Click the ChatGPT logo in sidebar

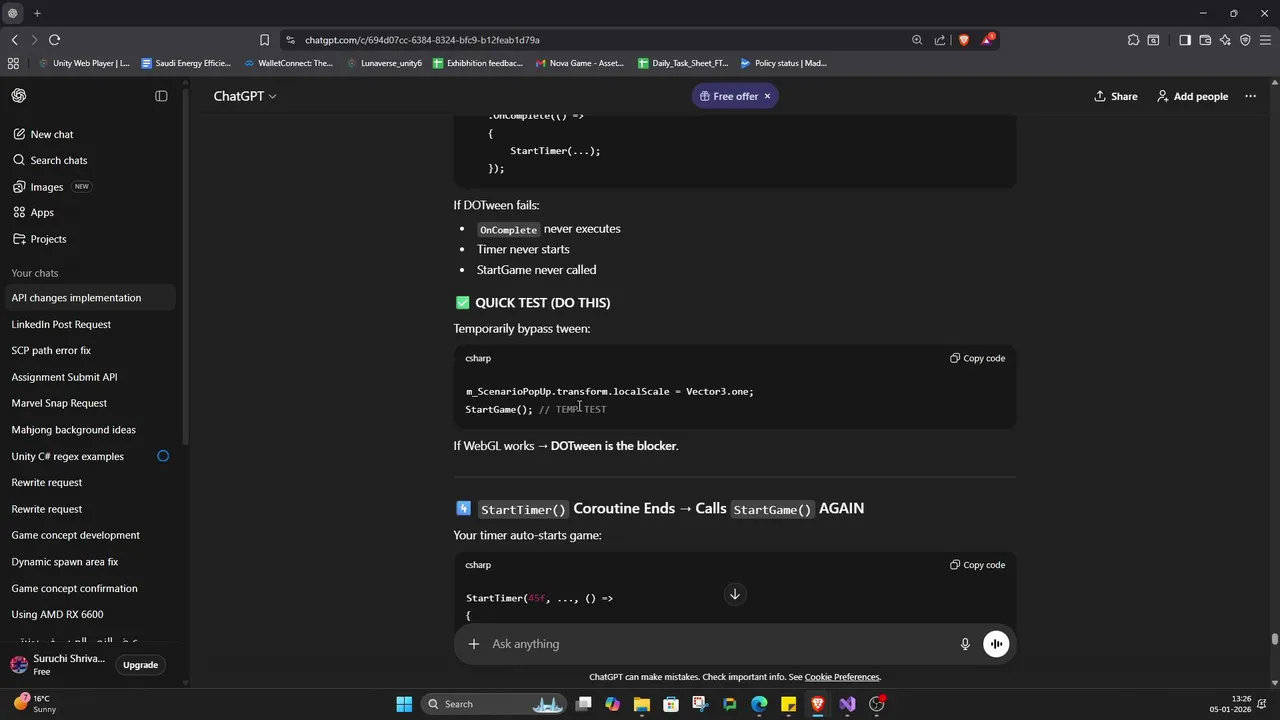[x=19, y=96]
